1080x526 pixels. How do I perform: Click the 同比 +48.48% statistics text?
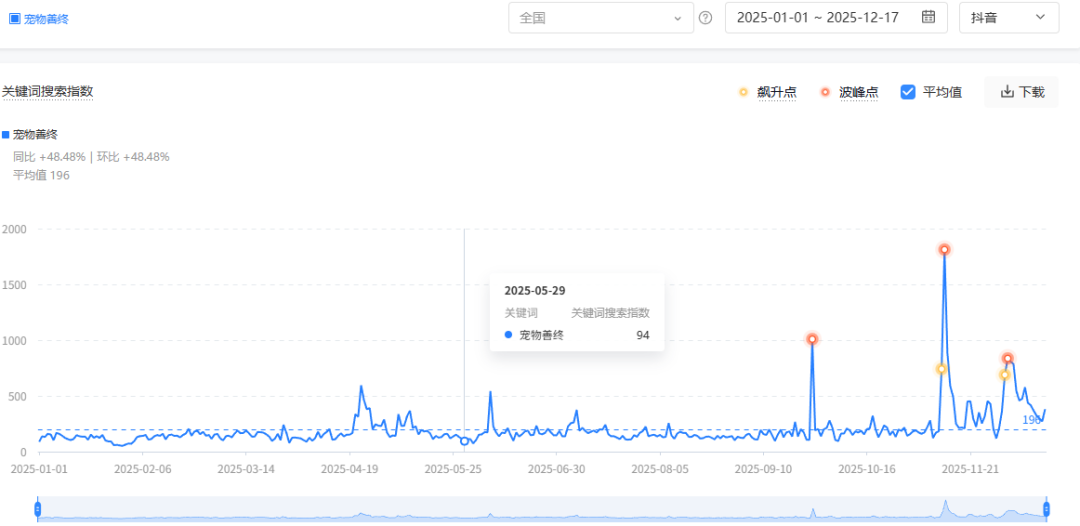50,157
